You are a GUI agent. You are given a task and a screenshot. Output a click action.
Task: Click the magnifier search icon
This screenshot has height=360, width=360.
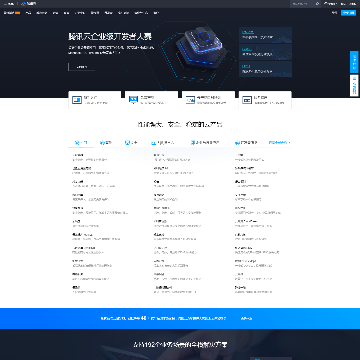point(317,4)
